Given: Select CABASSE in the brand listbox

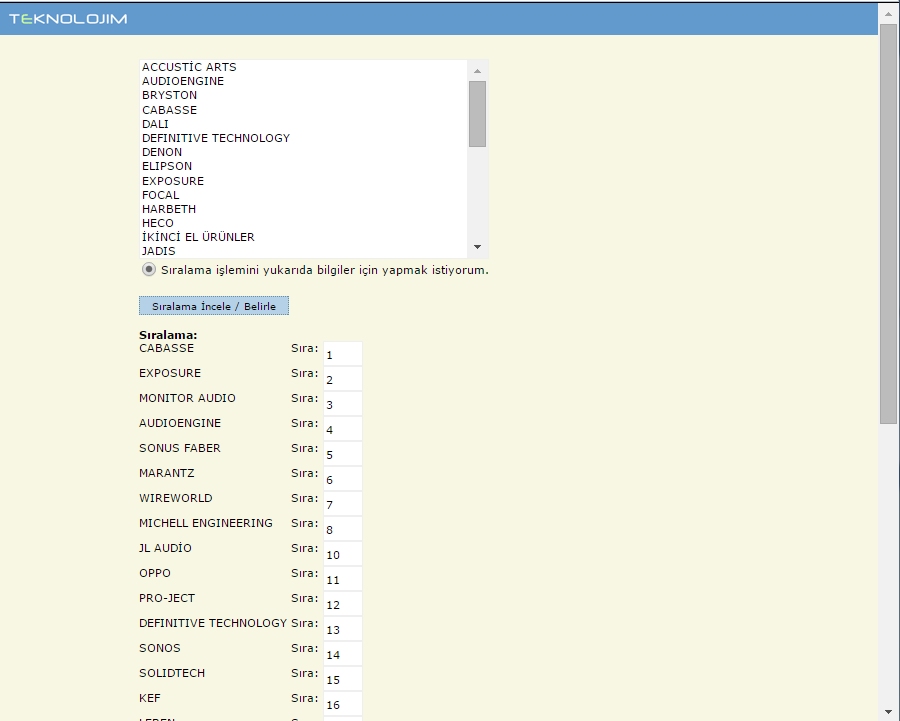Looking at the screenshot, I should point(304,110).
